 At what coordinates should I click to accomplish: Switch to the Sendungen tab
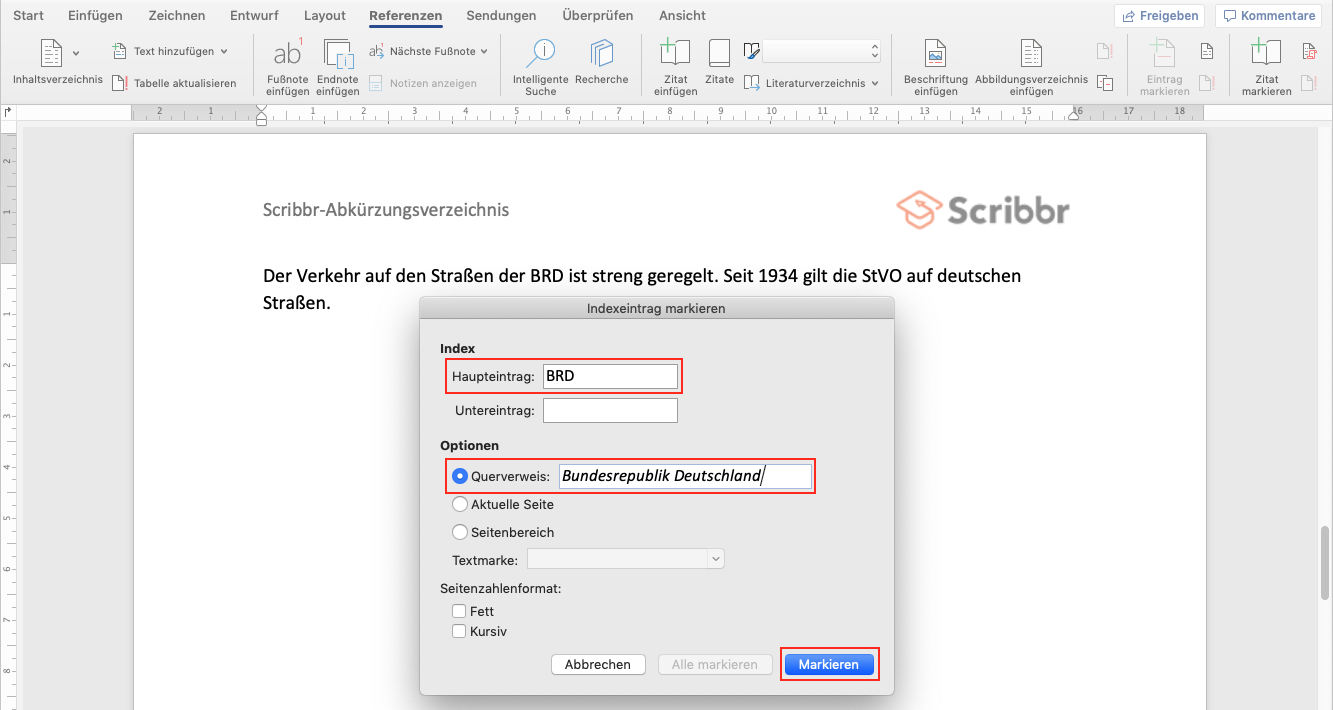(501, 15)
